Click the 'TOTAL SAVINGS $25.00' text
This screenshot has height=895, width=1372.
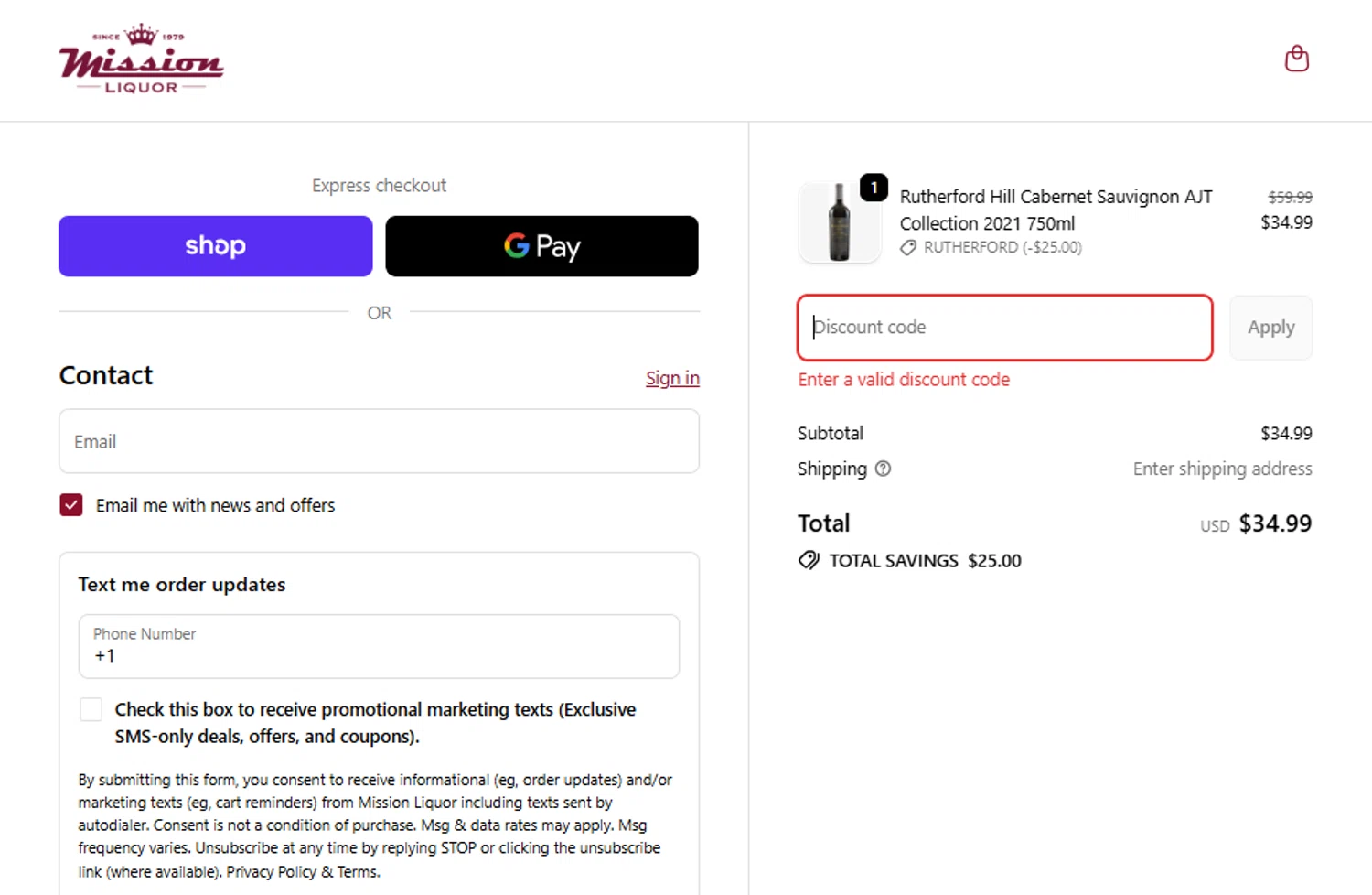pyautogui.click(x=925, y=561)
